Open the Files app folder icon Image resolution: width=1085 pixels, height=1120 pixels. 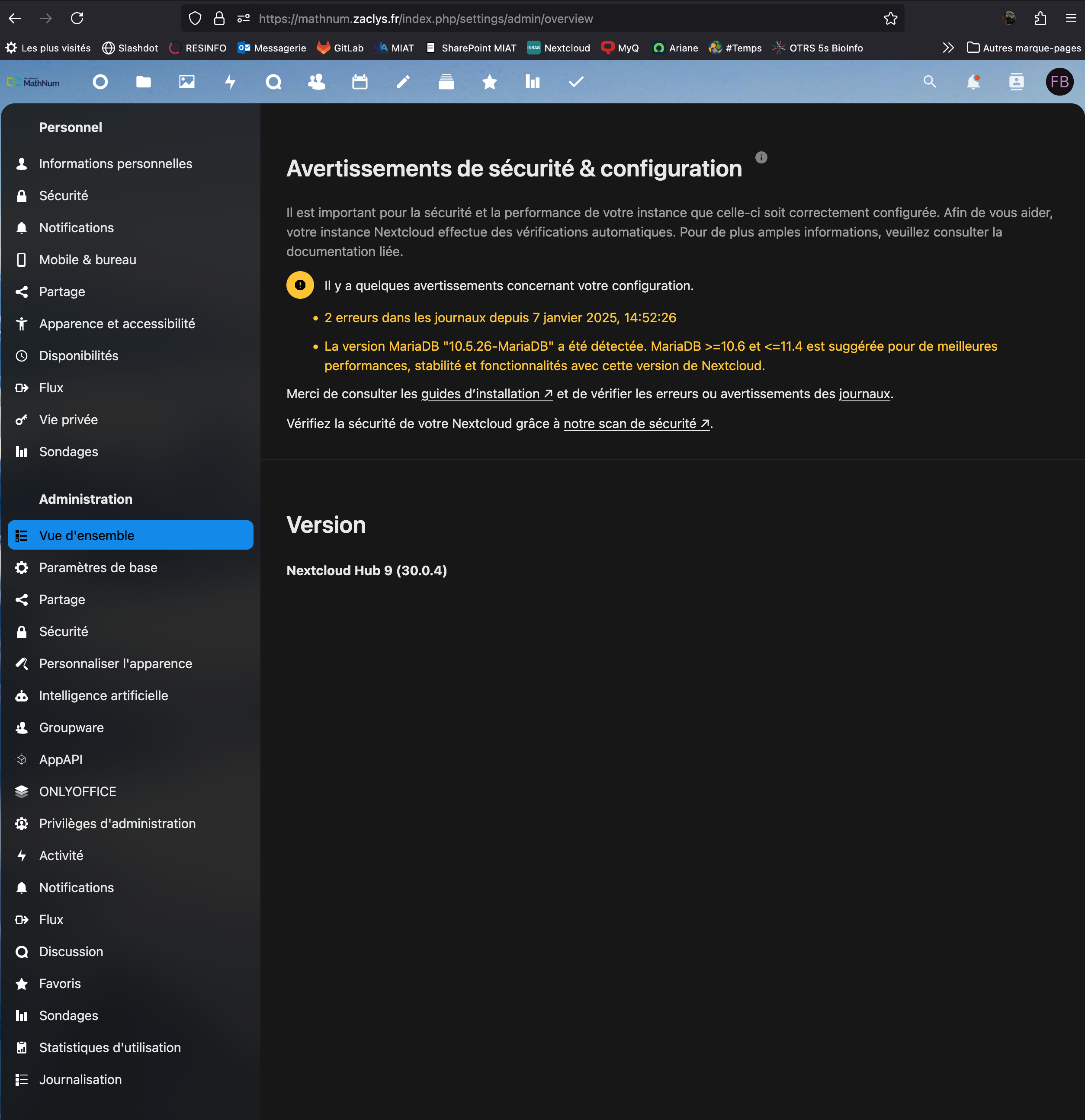coord(144,82)
